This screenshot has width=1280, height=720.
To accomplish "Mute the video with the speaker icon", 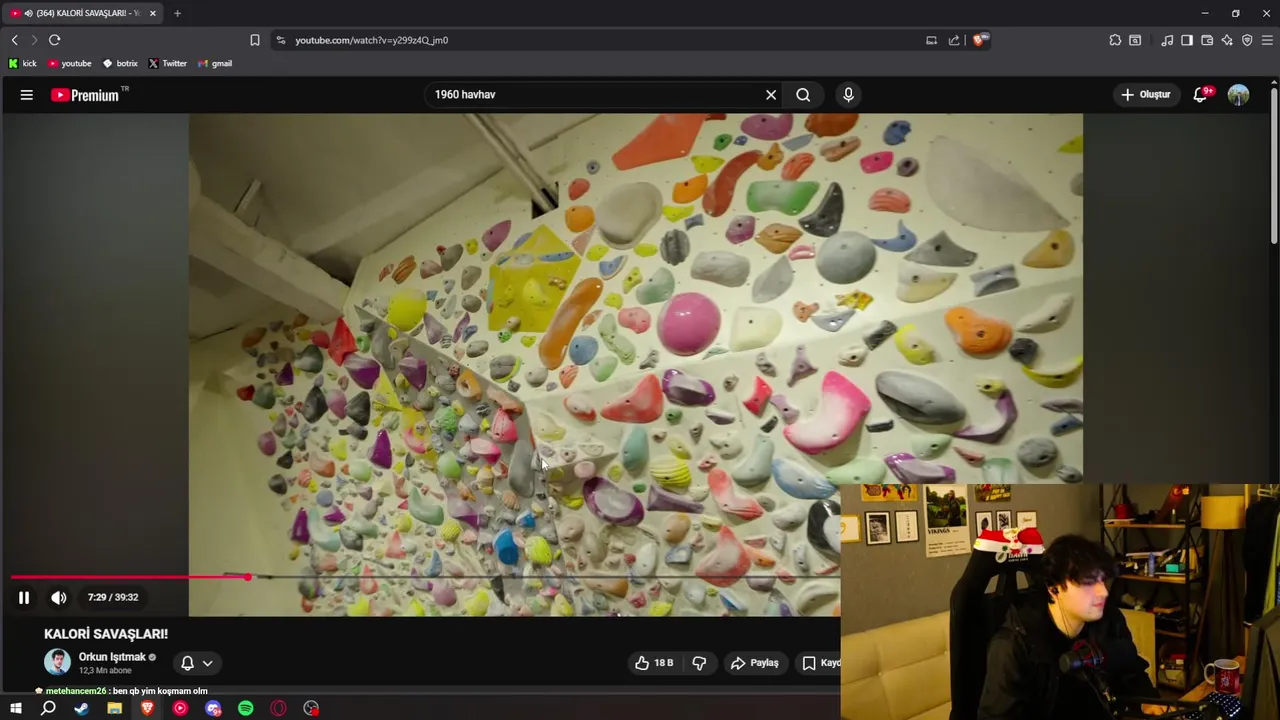I will (59, 597).
